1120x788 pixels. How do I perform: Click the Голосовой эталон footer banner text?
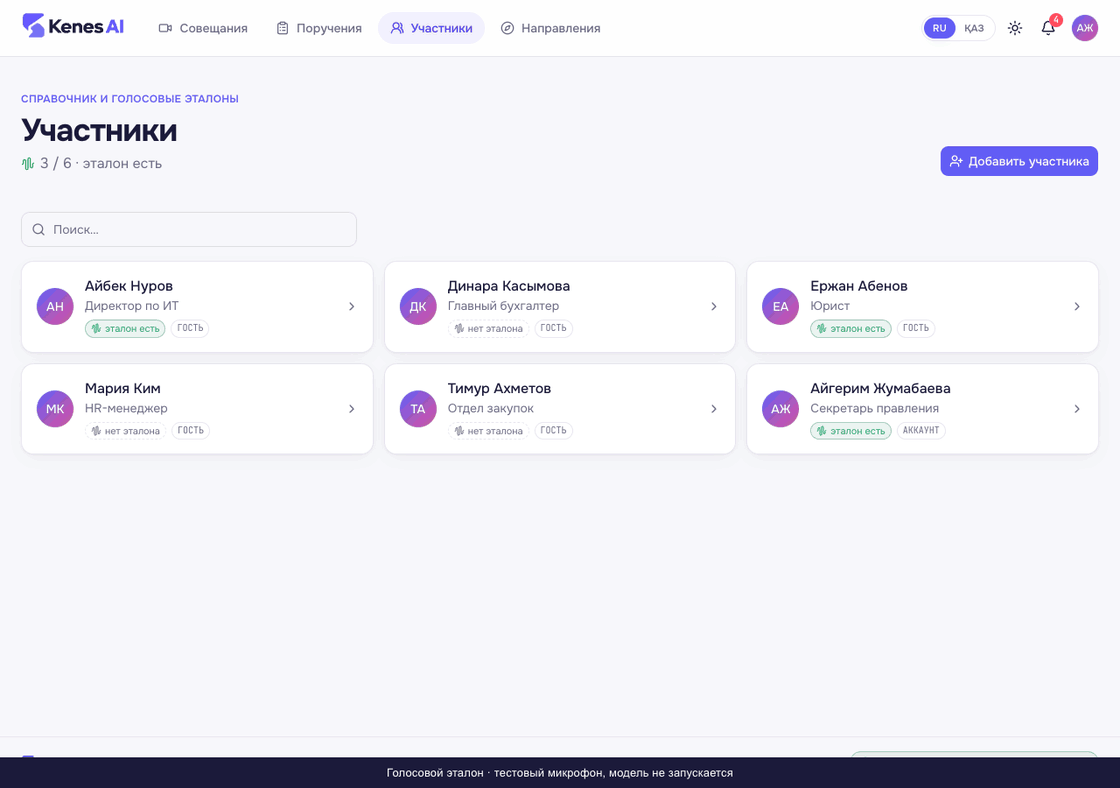pyautogui.click(x=559, y=772)
